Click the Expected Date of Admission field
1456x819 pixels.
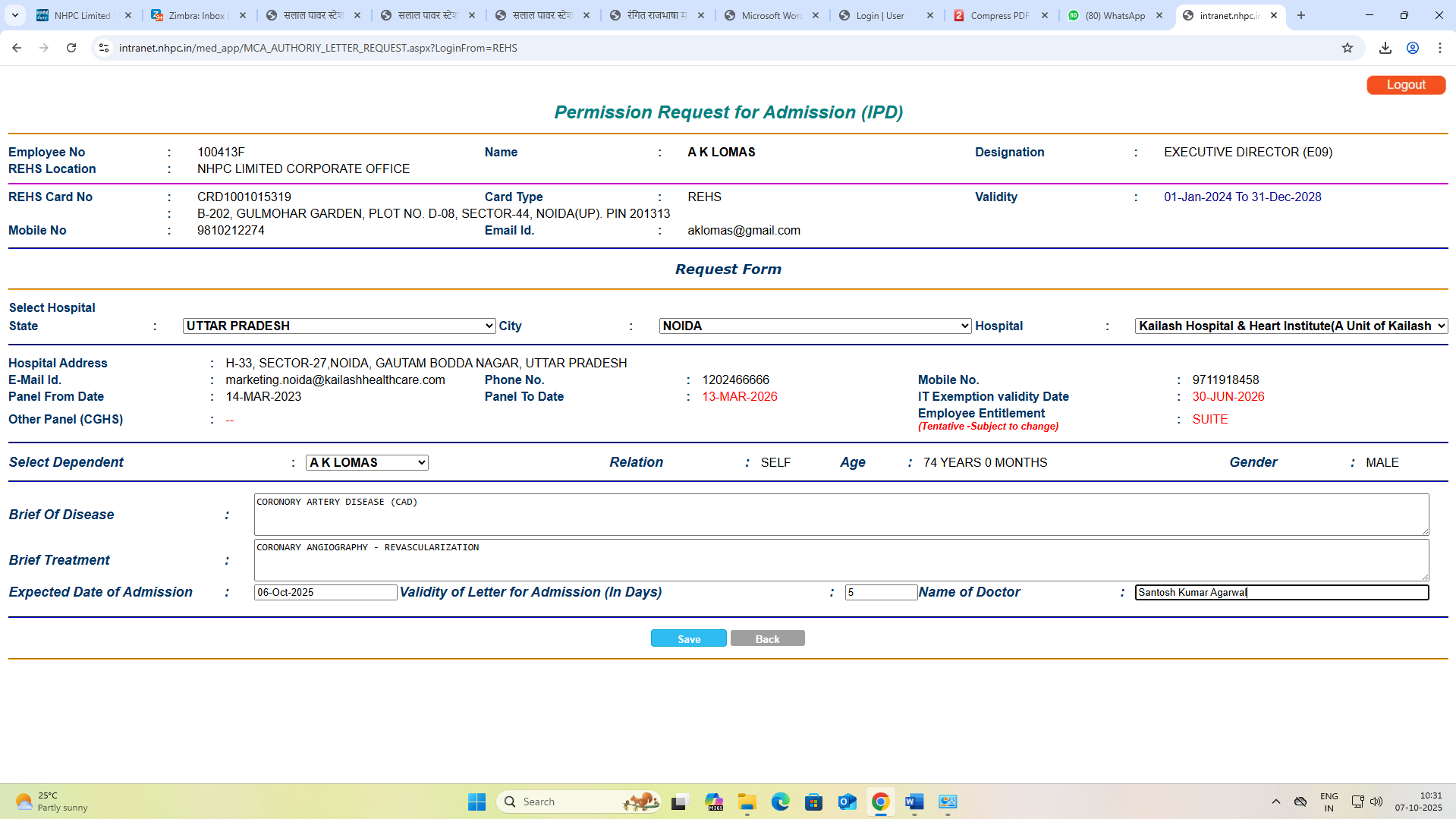tap(325, 592)
